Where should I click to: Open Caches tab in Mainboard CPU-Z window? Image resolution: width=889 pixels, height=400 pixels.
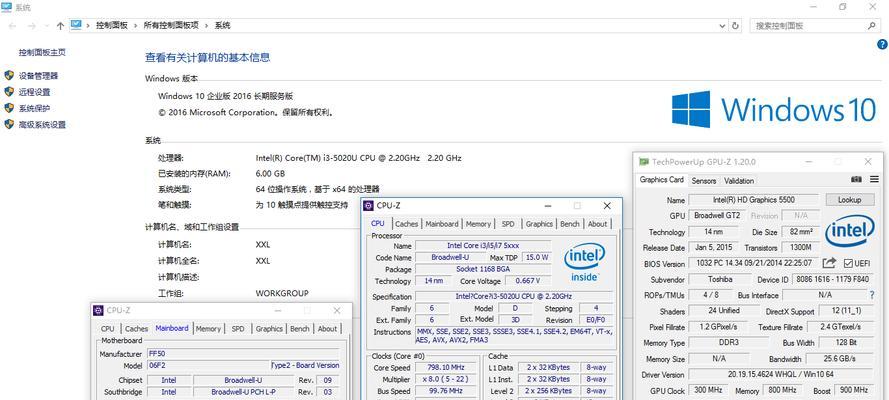point(137,329)
